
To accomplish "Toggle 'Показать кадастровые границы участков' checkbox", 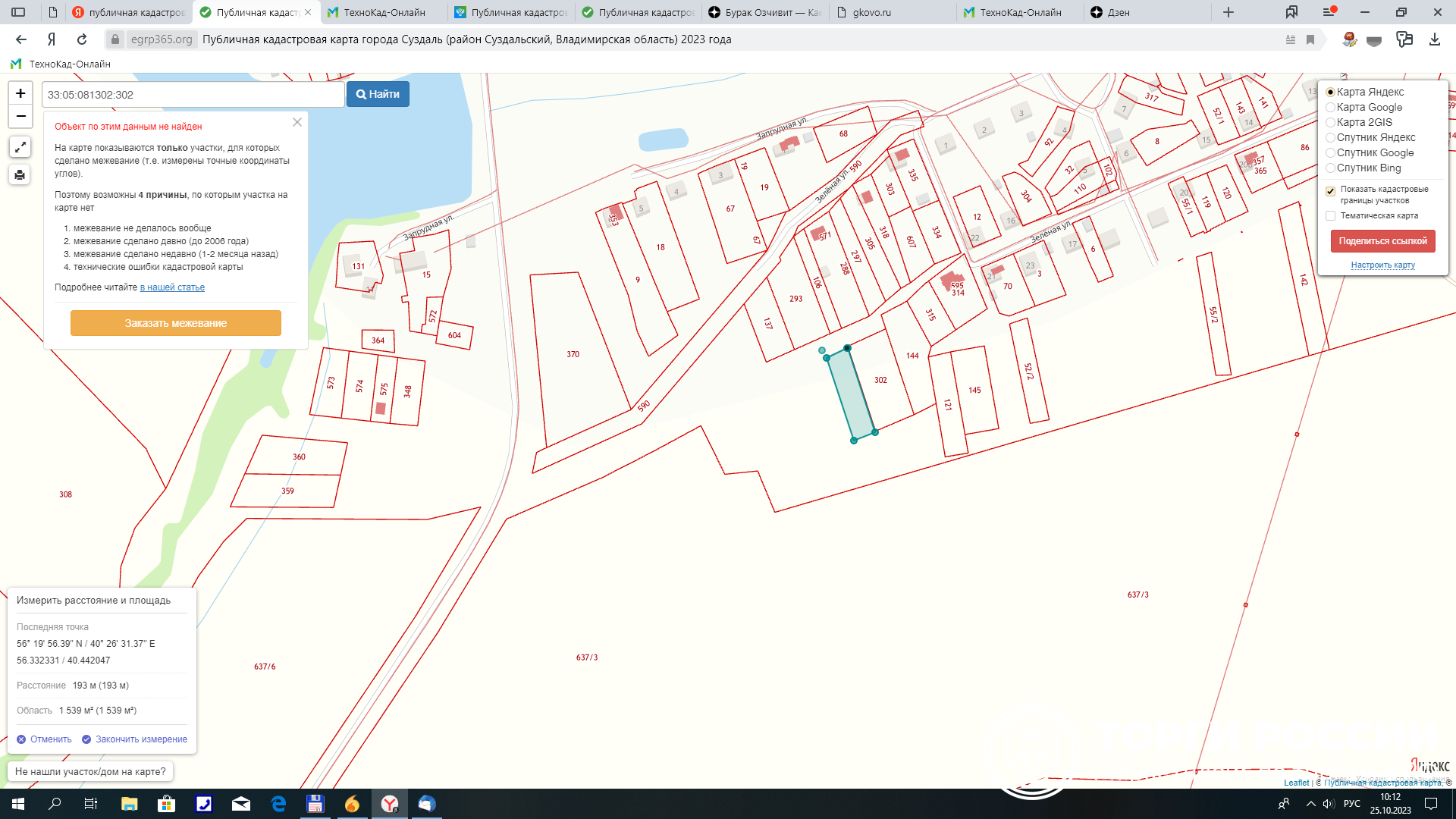I will [1330, 191].
